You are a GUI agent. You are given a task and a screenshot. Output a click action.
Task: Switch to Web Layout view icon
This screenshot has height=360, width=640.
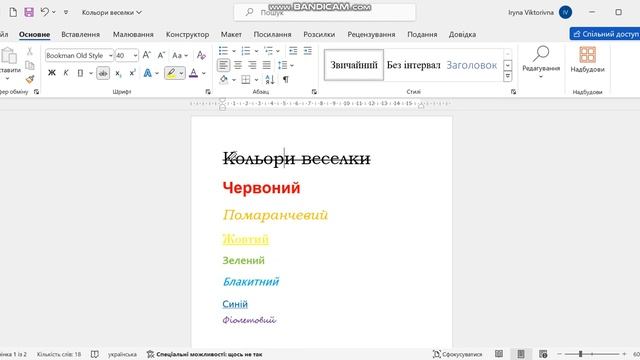543,354
